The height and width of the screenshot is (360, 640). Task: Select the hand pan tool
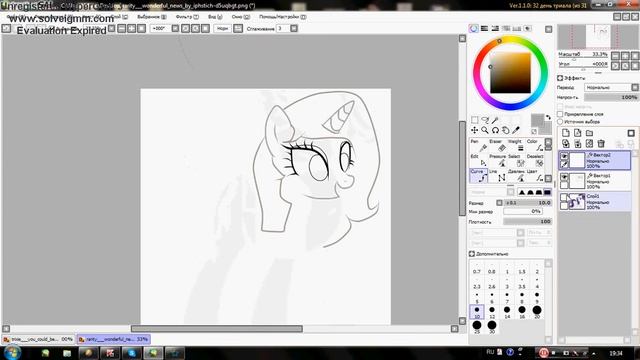coord(506,130)
